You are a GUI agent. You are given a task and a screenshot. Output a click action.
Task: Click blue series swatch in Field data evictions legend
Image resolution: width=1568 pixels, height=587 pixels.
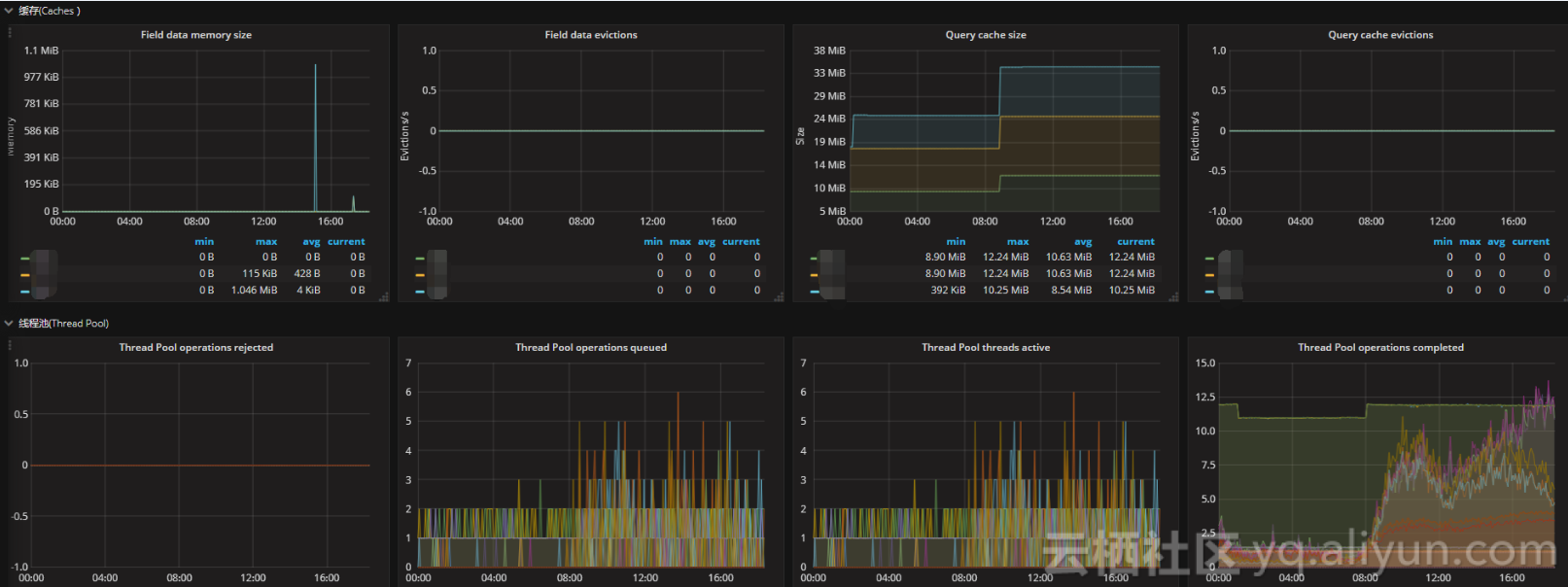pos(420,292)
